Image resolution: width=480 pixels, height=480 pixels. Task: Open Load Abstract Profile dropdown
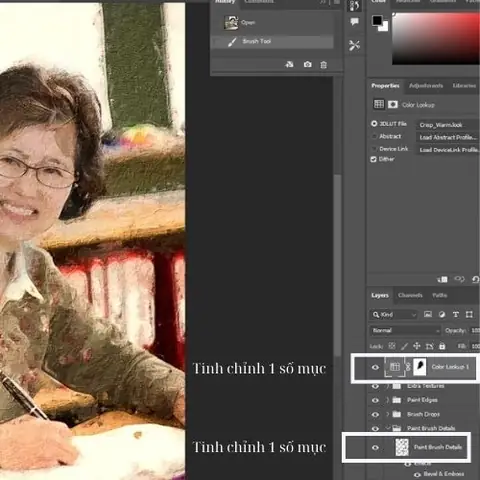(448, 137)
